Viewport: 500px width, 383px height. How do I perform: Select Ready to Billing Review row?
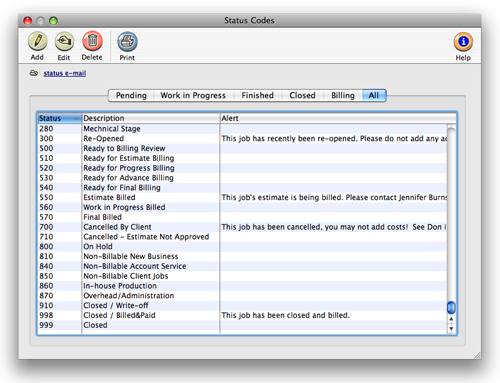coord(242,148)
